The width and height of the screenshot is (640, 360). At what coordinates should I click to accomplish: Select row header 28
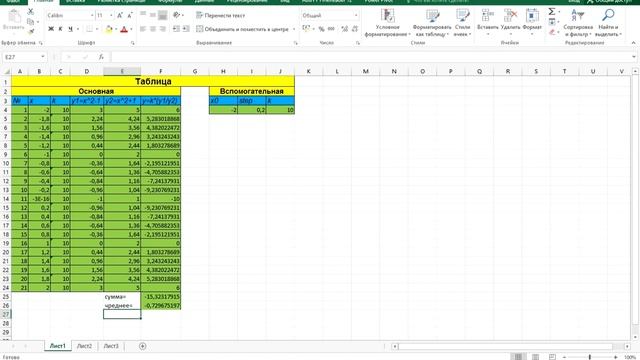click(6, 323)
